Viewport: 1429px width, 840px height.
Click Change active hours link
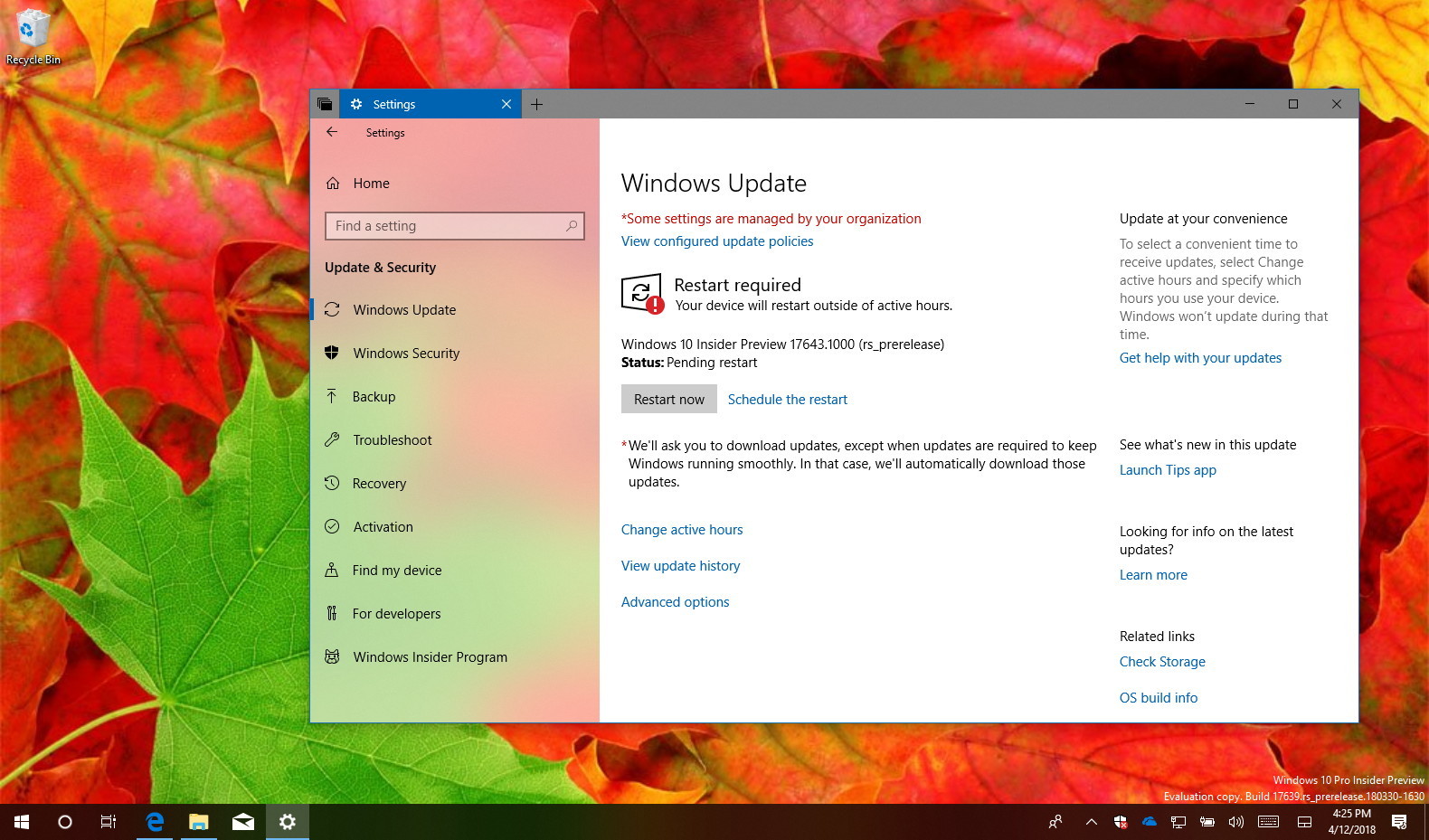[x=682, y=530]
